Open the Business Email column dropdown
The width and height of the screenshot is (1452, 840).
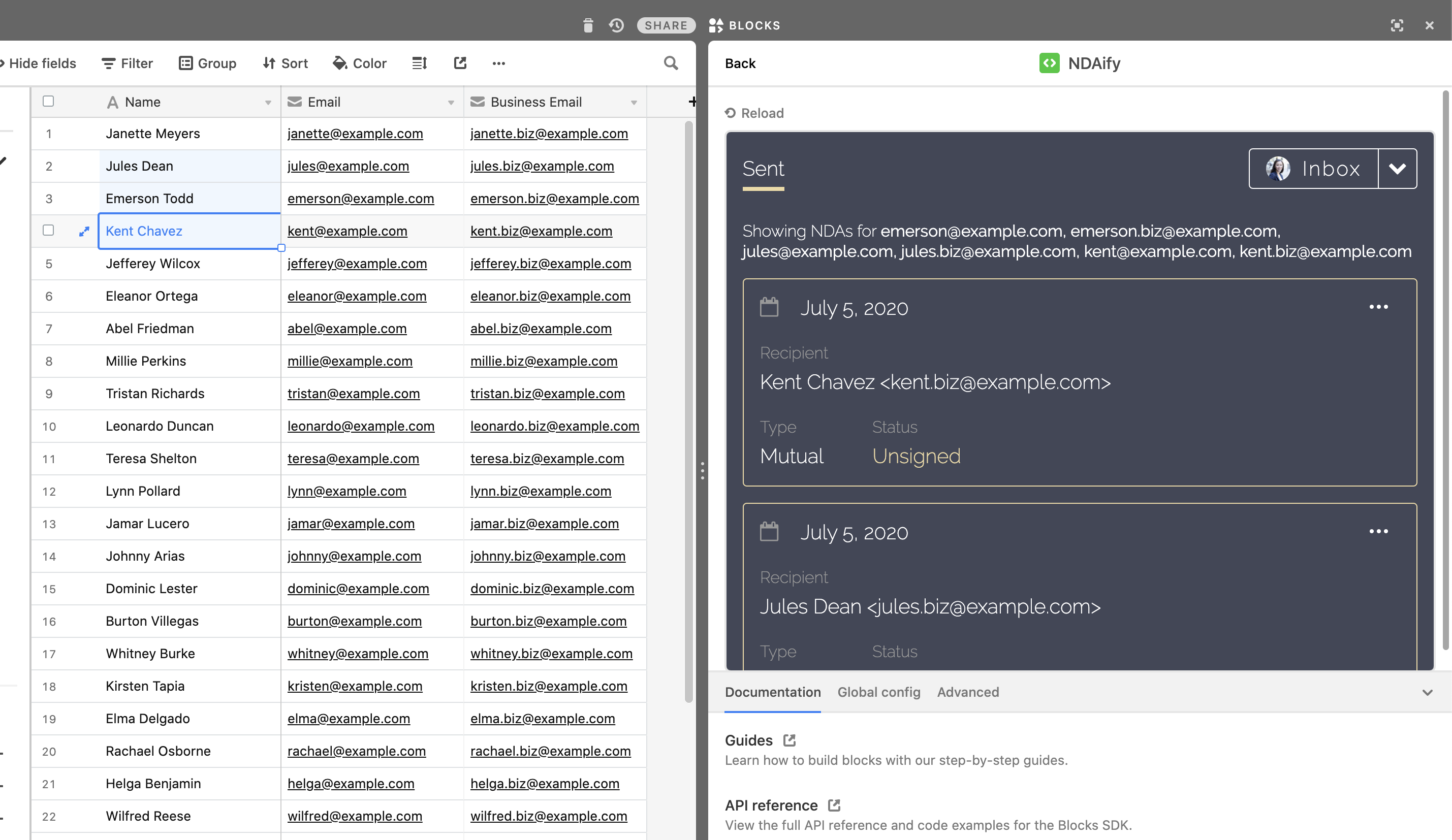634,103
